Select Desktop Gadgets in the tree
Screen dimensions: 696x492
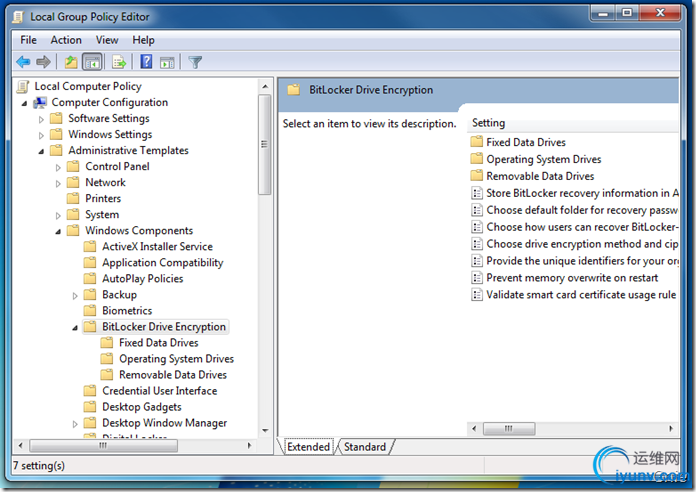[x=142, y=407]
